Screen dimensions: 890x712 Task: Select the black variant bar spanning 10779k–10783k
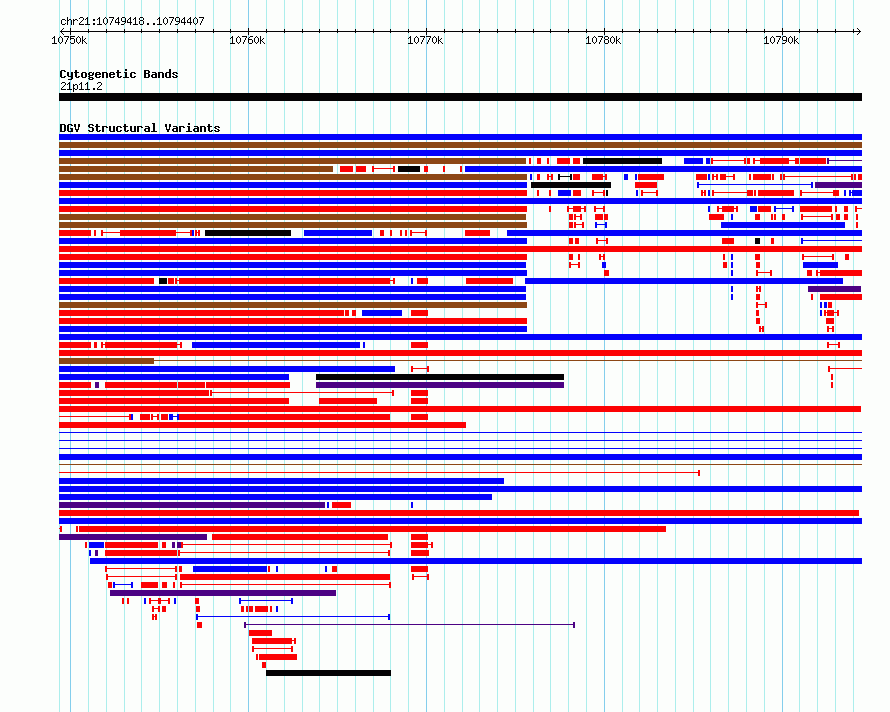pos(623,161)
